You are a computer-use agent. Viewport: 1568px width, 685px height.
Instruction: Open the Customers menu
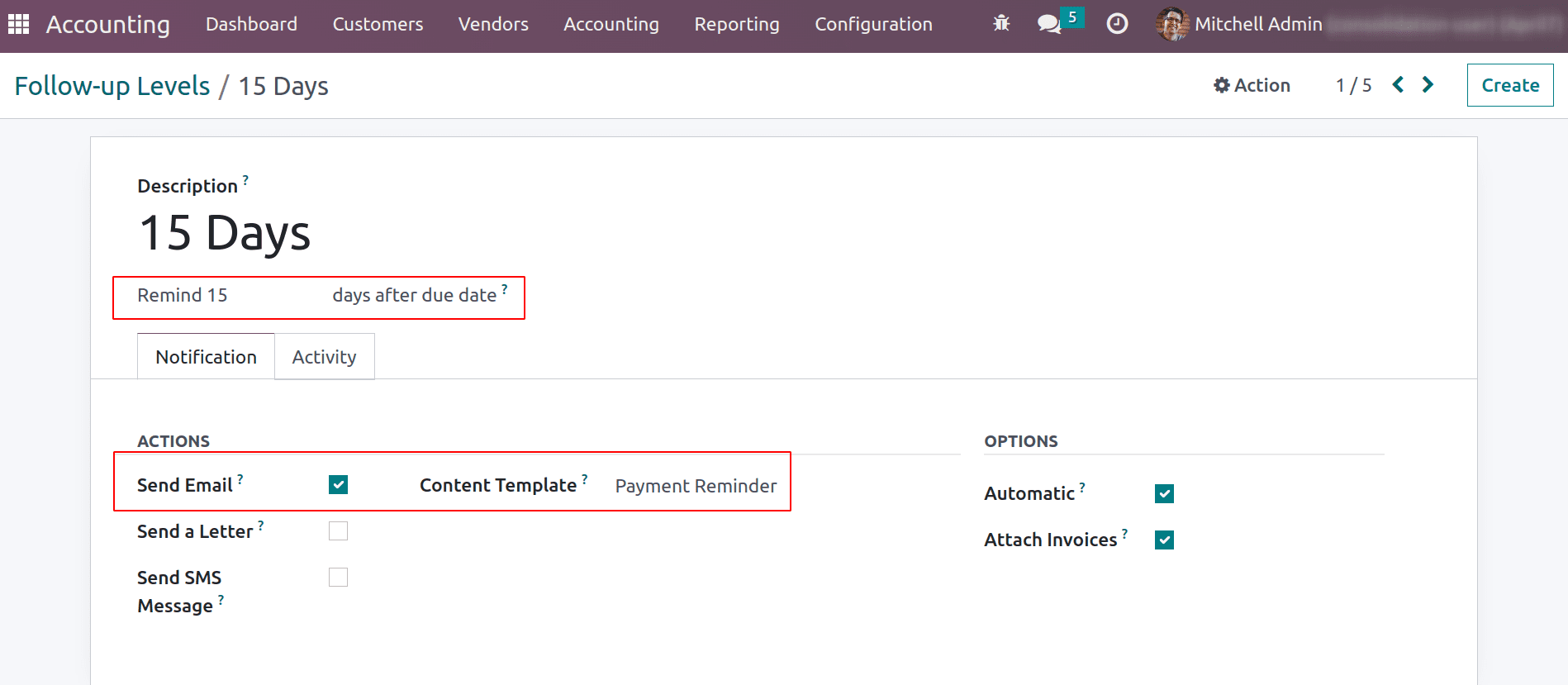378,24
